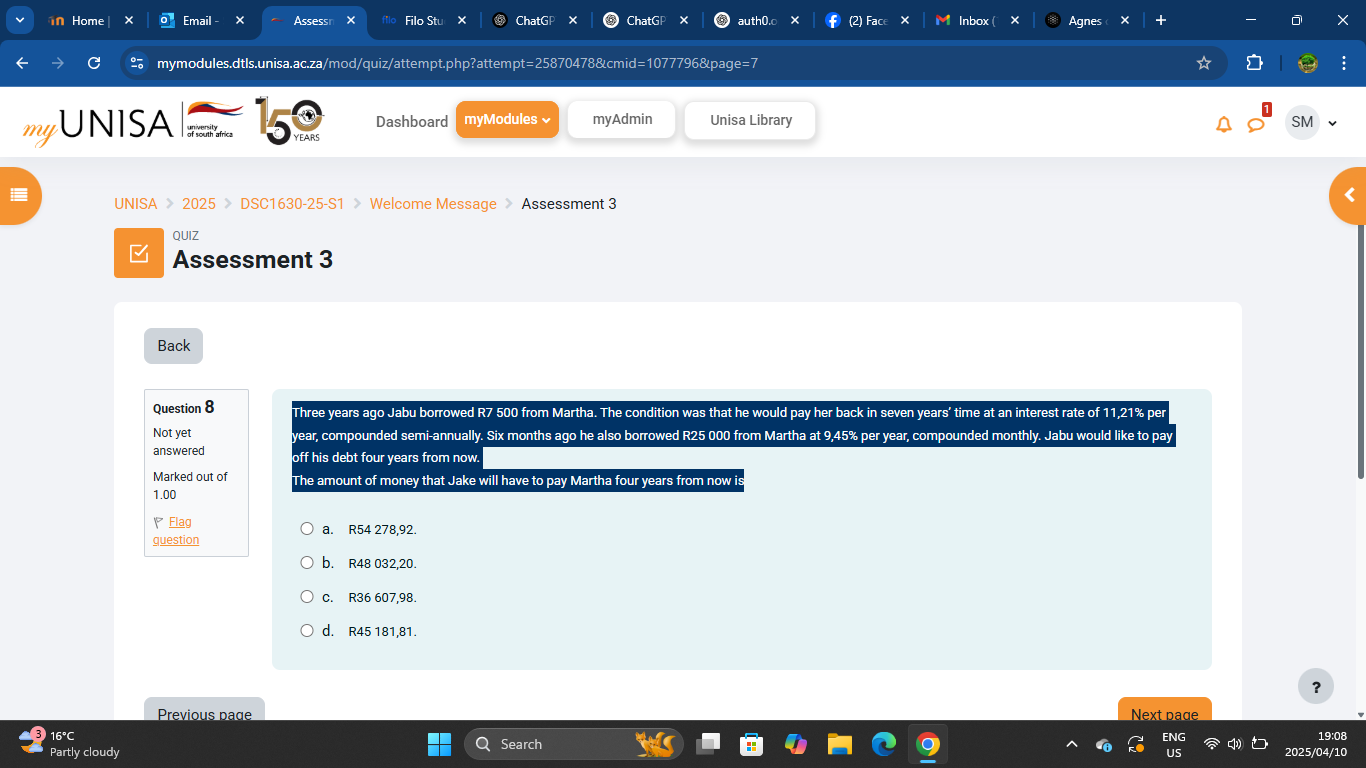Choose option d, R45 181,81
The width and height of the screenshot is (1366, 768).
307,630
